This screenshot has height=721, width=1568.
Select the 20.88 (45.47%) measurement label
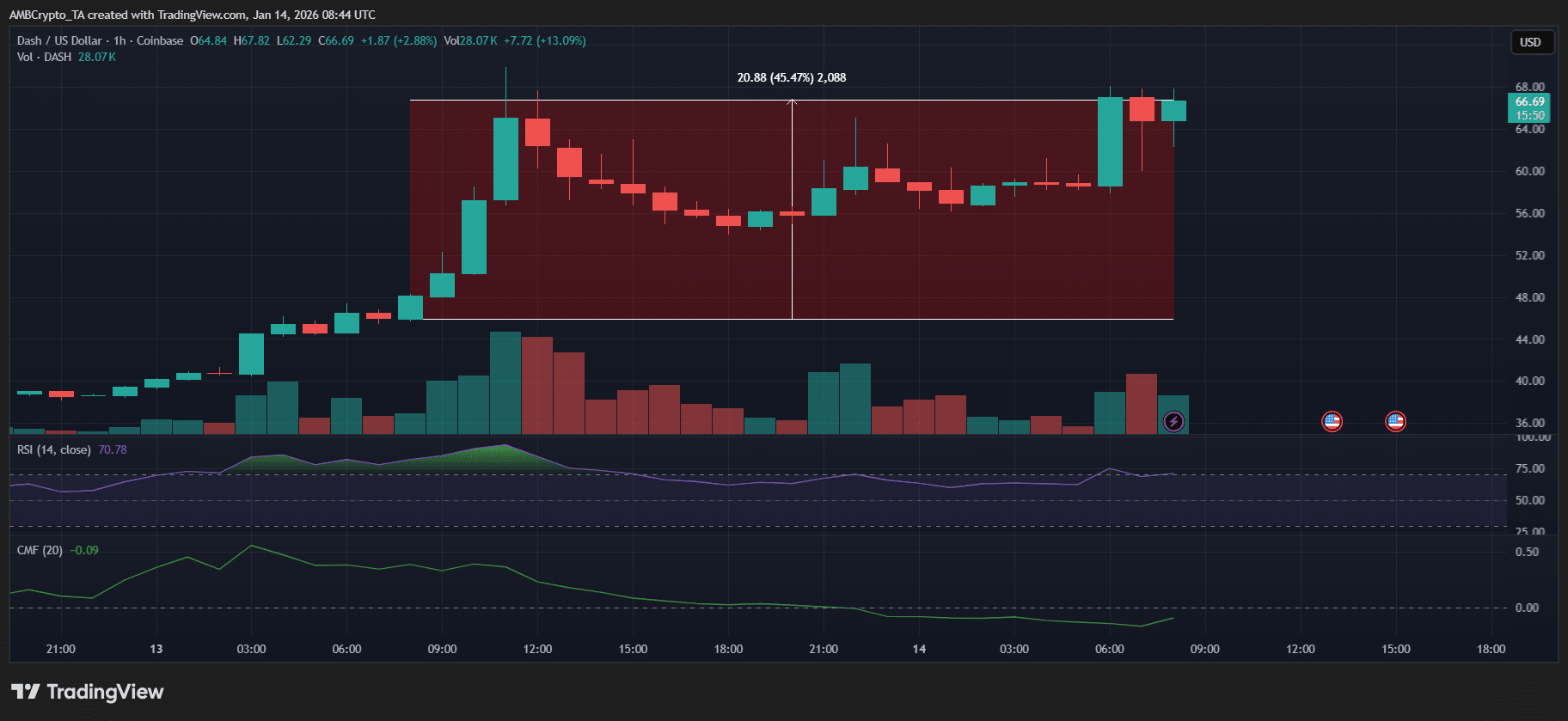click(791, 77)
